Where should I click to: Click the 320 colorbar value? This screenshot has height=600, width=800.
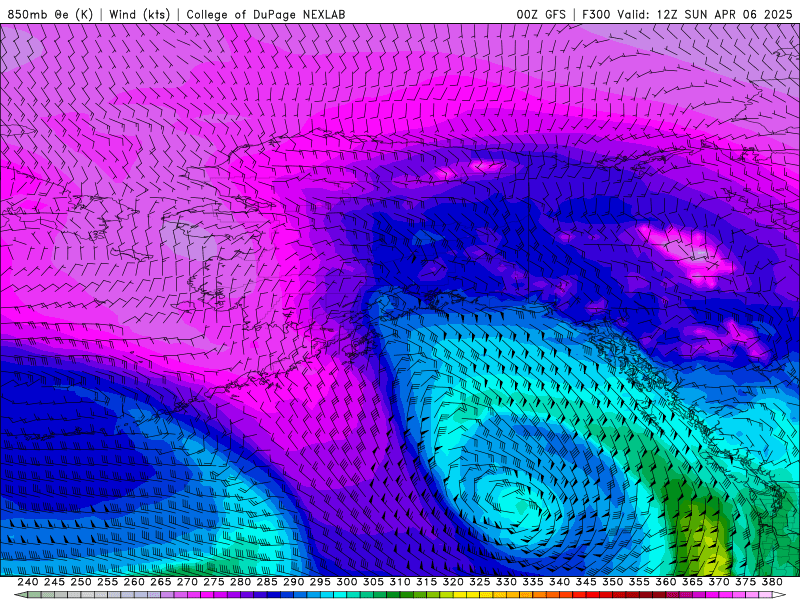coord(453,582)
